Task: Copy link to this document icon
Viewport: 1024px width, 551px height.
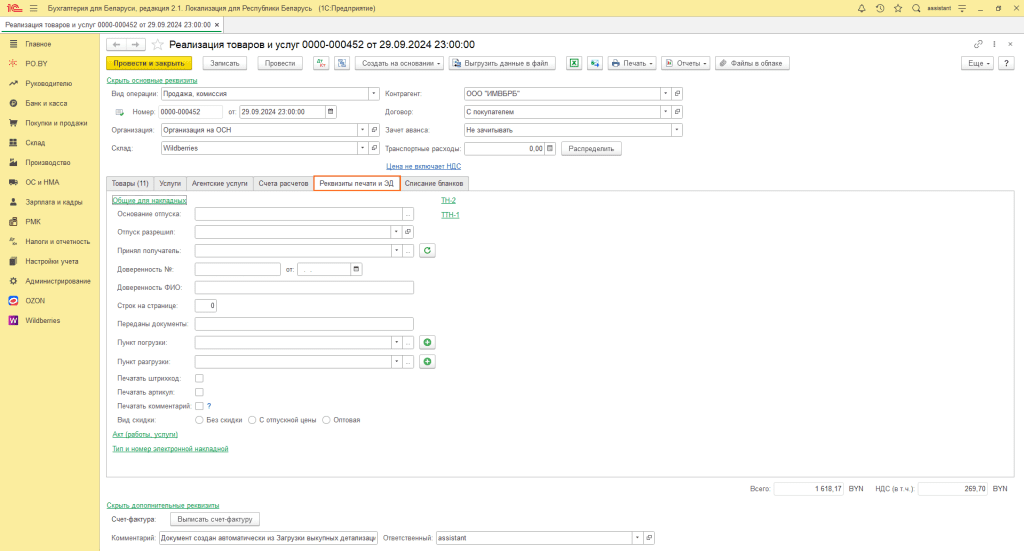Action: [978, 44]
